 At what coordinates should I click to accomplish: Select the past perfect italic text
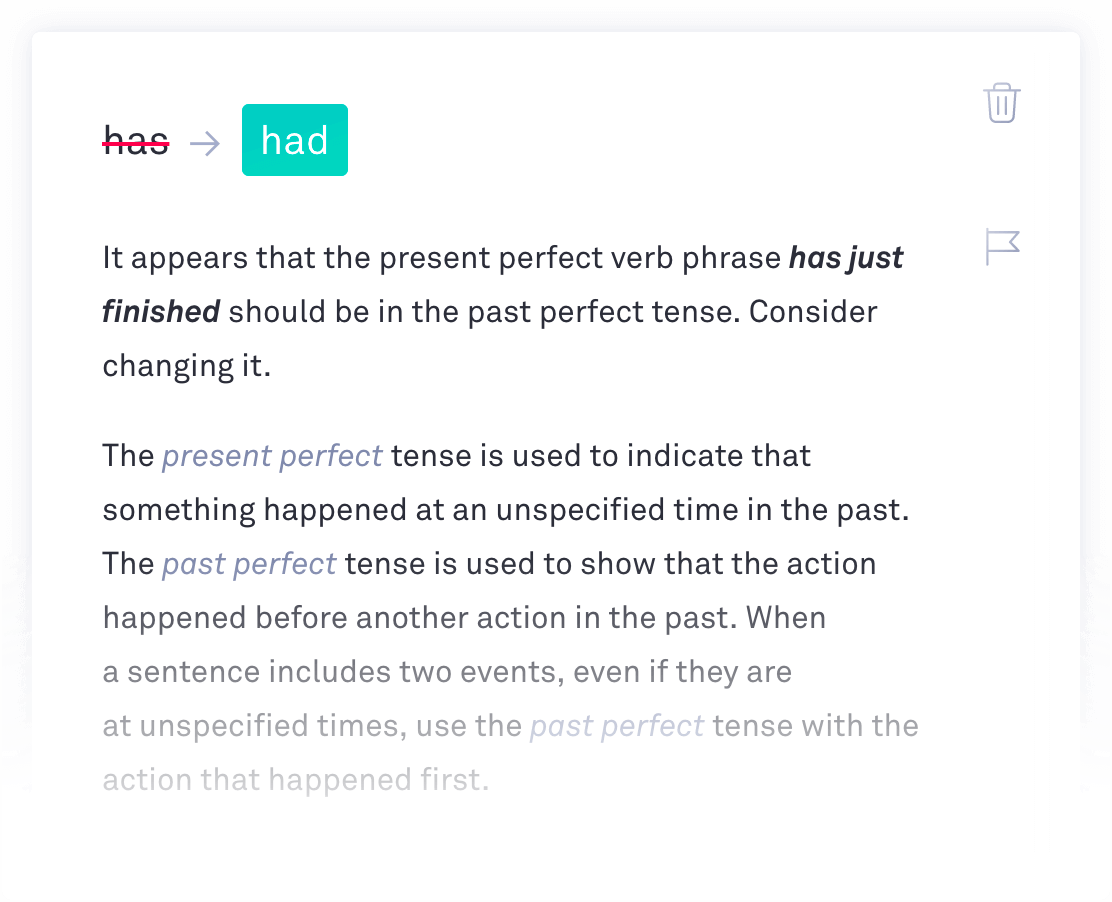click(x=248, y=563)
